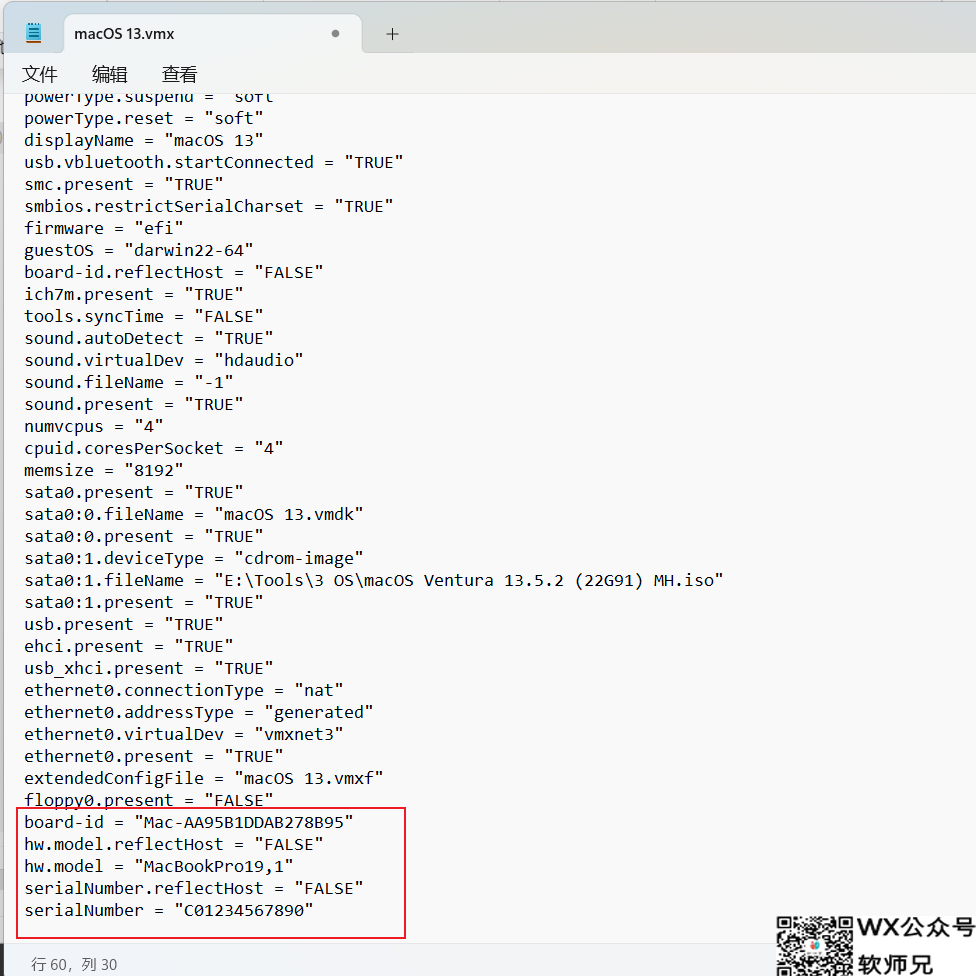The width and height of the screenshot is (976, 976).
Task: Click the line sata0:1.present = "TRUE"
Action: (x=144, y=603)
